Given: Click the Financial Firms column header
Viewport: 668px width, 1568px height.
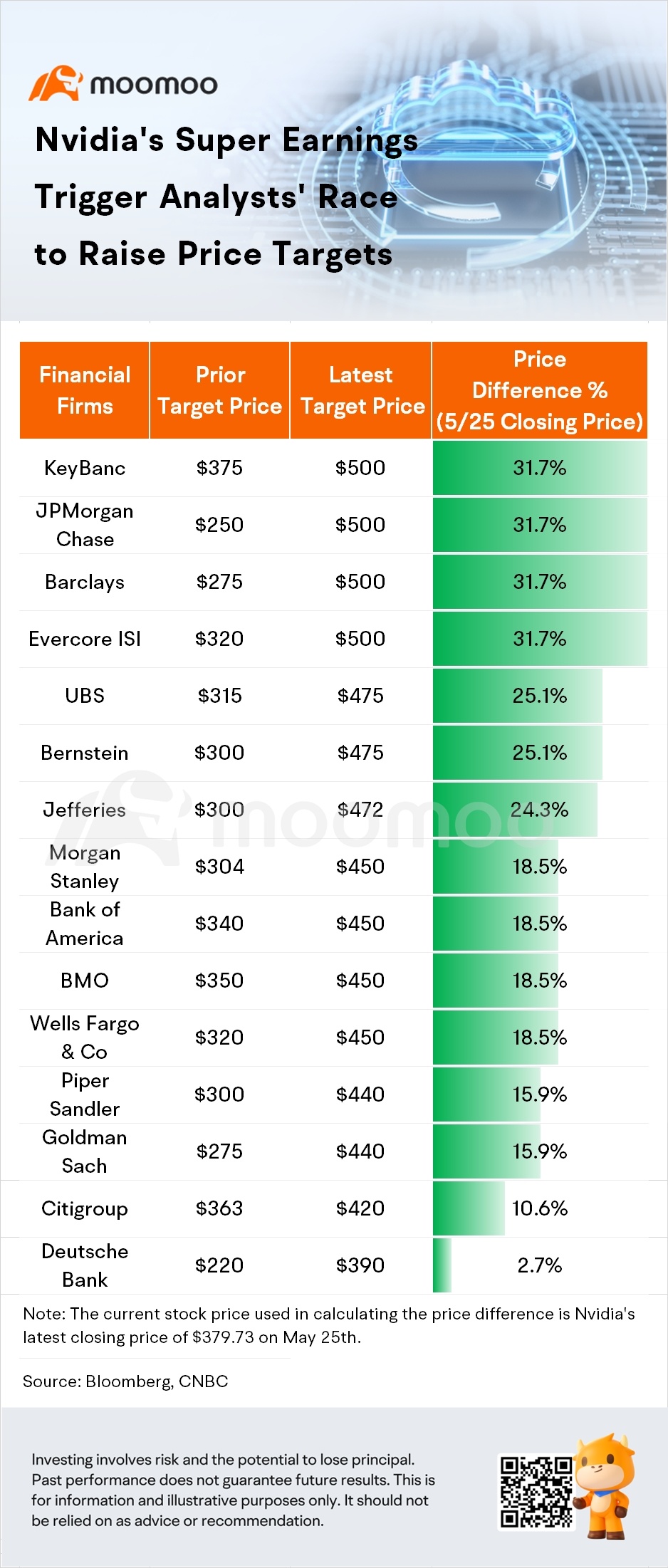Looking at the screenshot, I should click(85, 390).
